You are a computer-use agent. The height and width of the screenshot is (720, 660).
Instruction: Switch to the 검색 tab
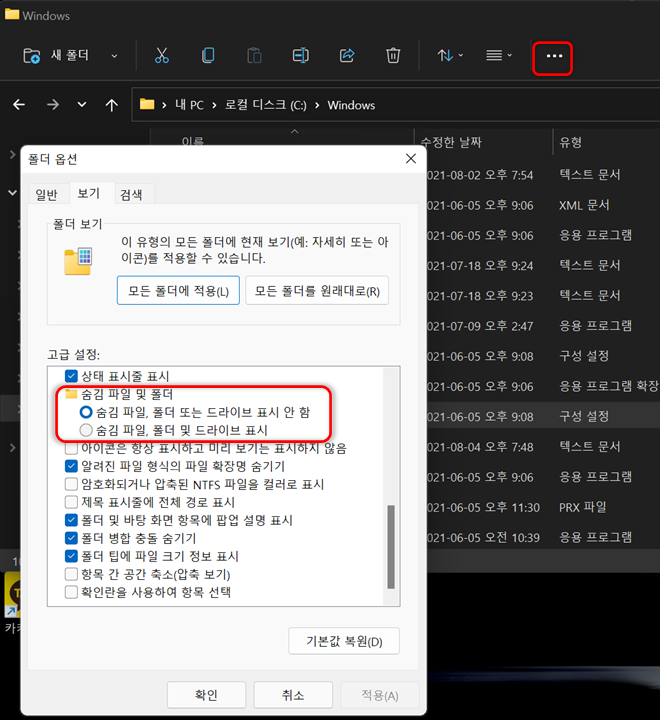[x=131, y=195]
